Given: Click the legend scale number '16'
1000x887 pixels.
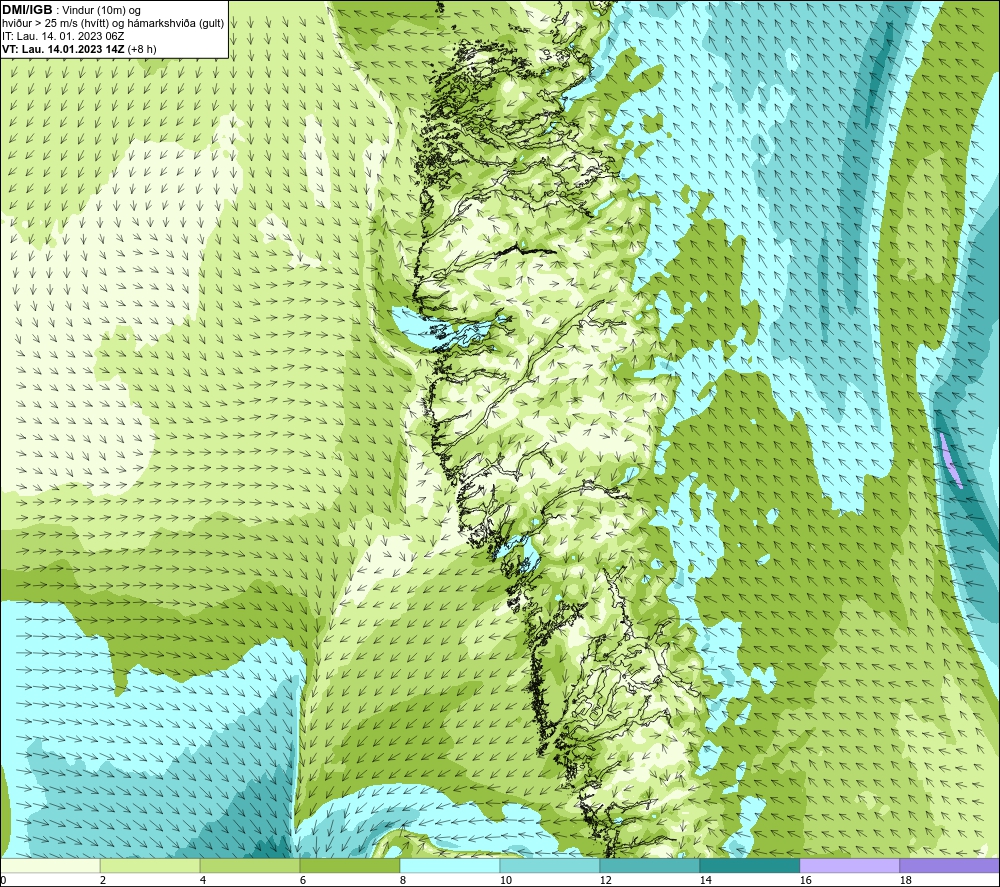Looking at the screenshot, I should coord(805,881).
